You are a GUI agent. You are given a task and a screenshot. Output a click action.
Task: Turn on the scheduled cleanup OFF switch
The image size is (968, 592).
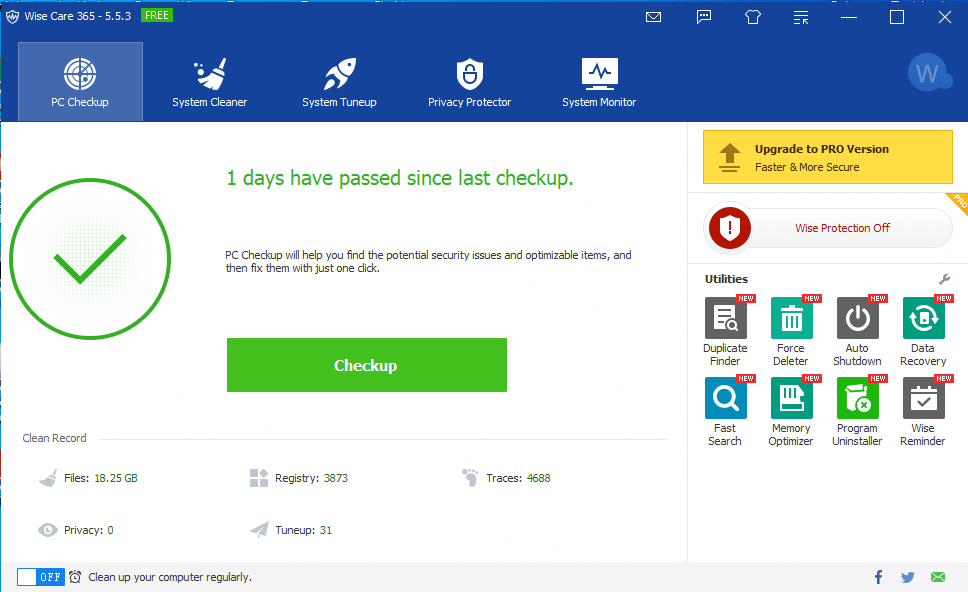(x=41, y=577)
